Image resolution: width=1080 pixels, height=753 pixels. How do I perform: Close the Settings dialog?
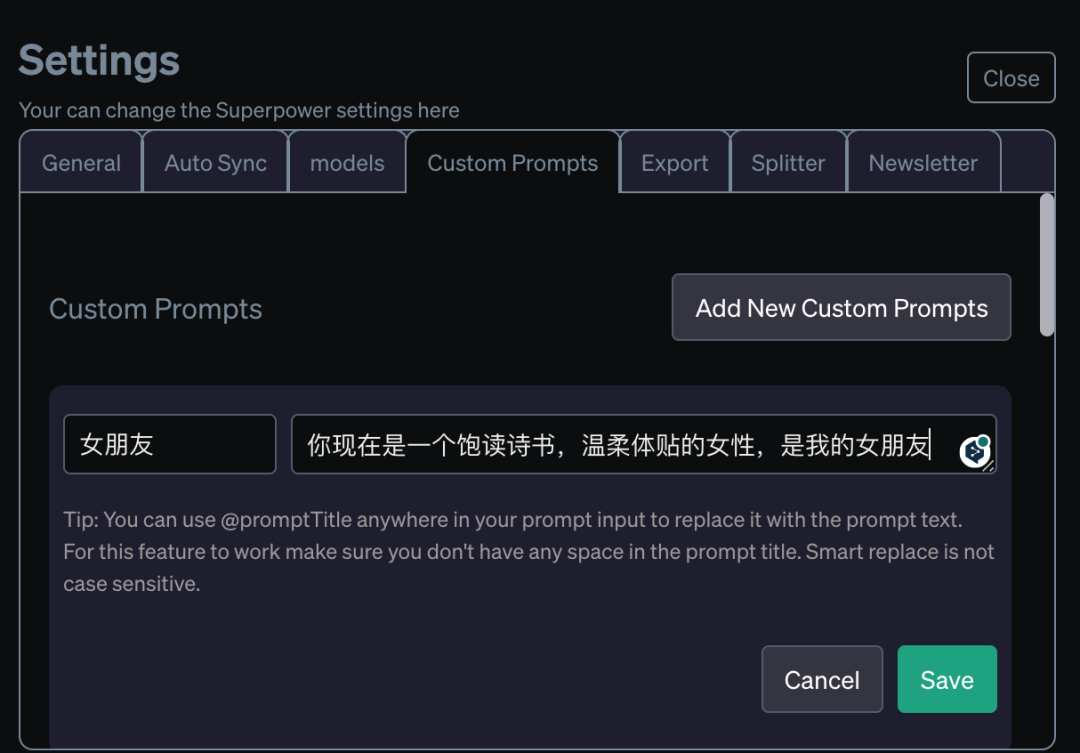click(x=1011, y=78)
